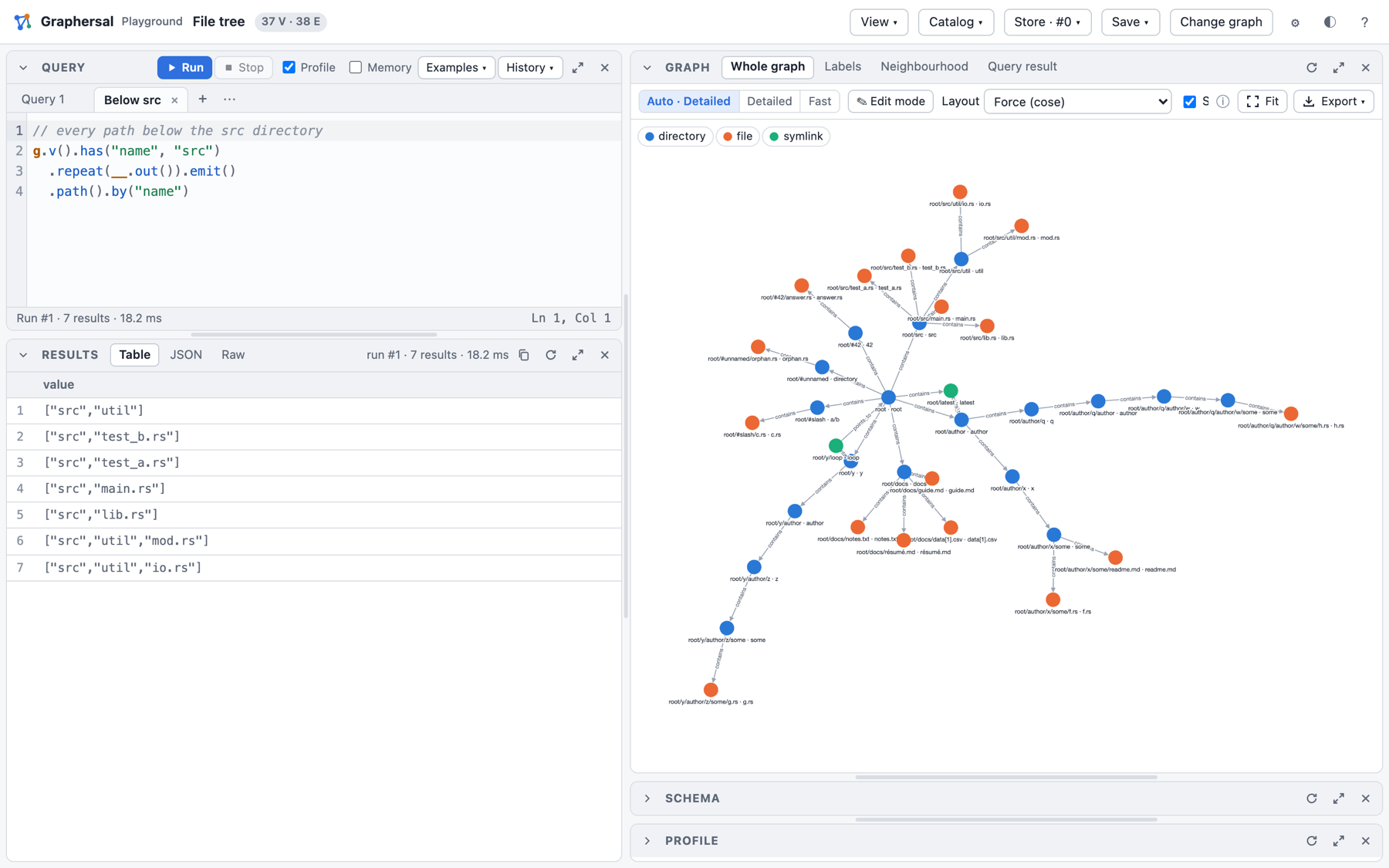
Task: Click the info icon next to S checkbox
Action: click(x=1223, y=102)
